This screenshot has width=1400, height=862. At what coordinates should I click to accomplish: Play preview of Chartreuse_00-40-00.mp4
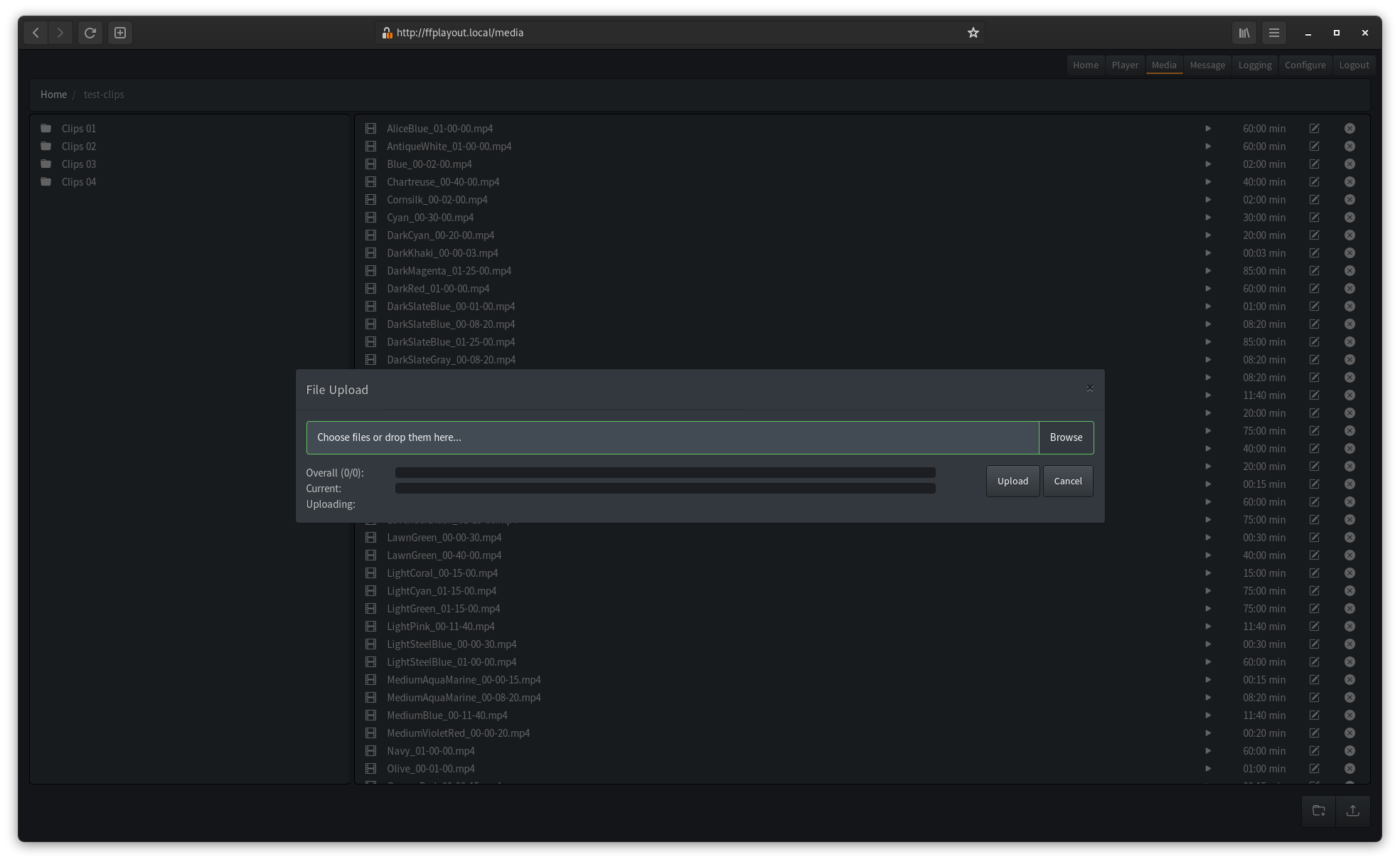(x=1207, y=182)
